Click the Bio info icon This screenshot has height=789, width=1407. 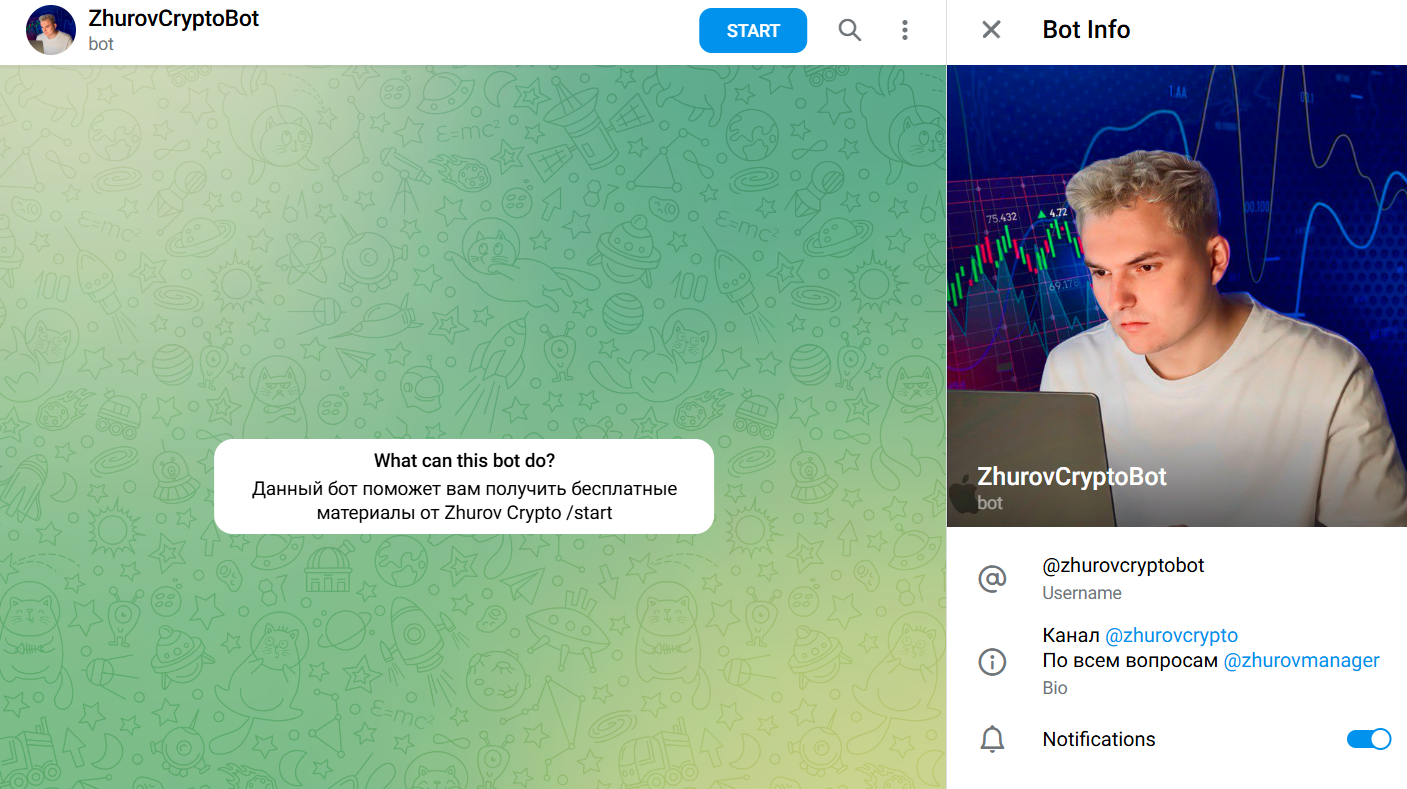[992, 661]
